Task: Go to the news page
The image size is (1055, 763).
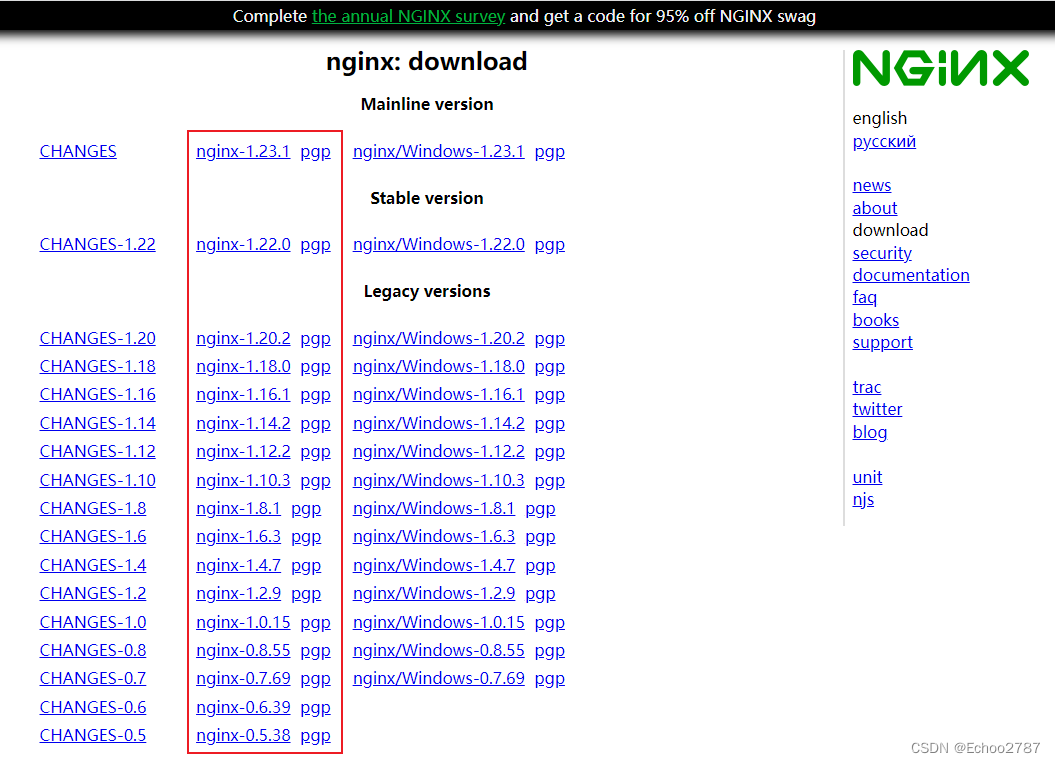Action: point(872,185)
